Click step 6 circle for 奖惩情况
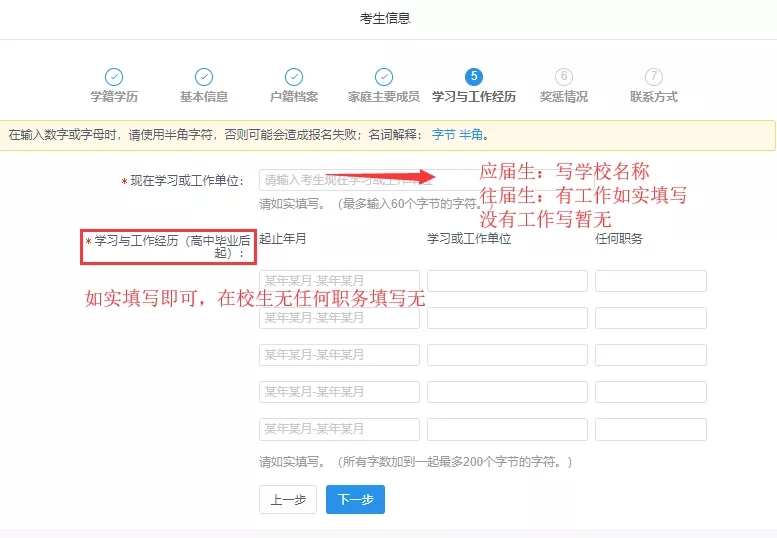Viewport: 777px width, 538px height. tap(564, 77)
